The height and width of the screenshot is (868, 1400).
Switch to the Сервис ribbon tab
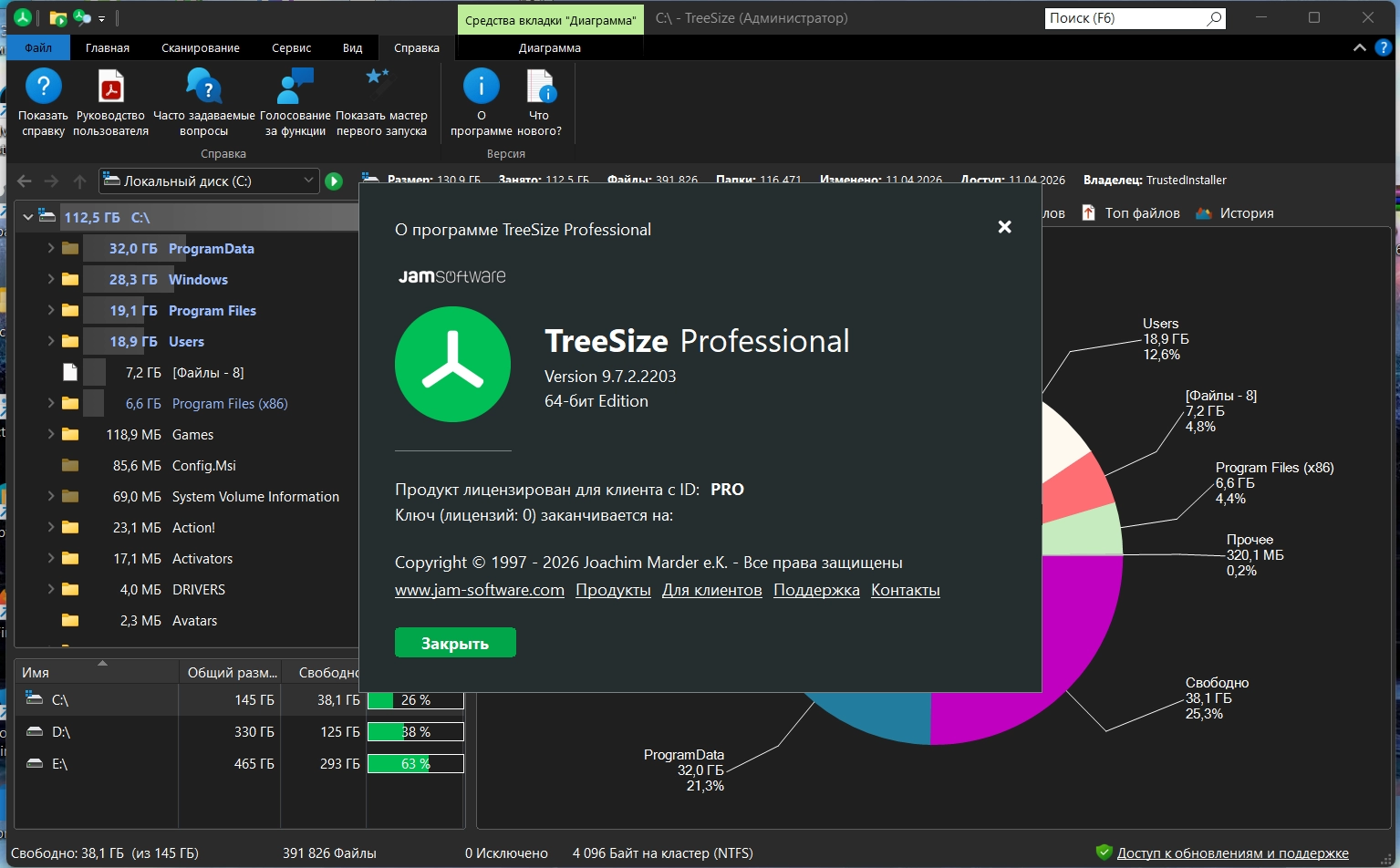292,47
